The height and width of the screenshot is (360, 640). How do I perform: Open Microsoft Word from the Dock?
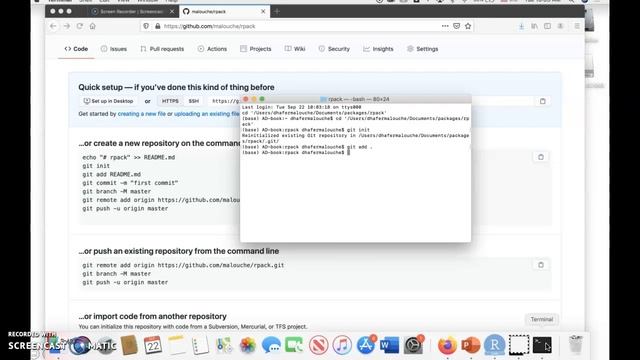pyautogui.click(x=389, y=345)
